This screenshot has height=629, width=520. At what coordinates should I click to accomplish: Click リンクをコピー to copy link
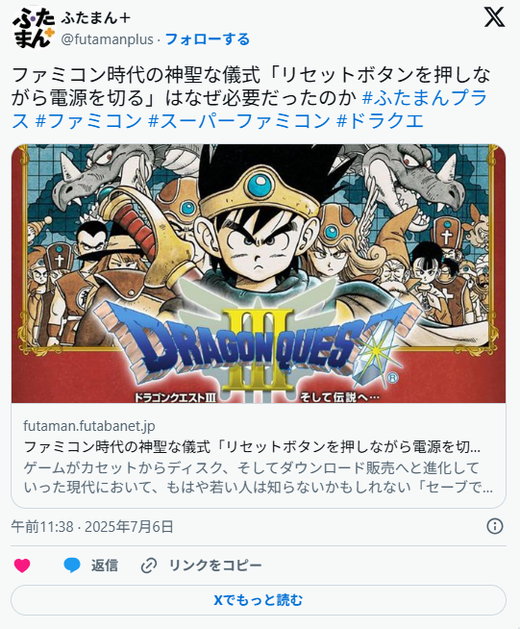point(215,566)
